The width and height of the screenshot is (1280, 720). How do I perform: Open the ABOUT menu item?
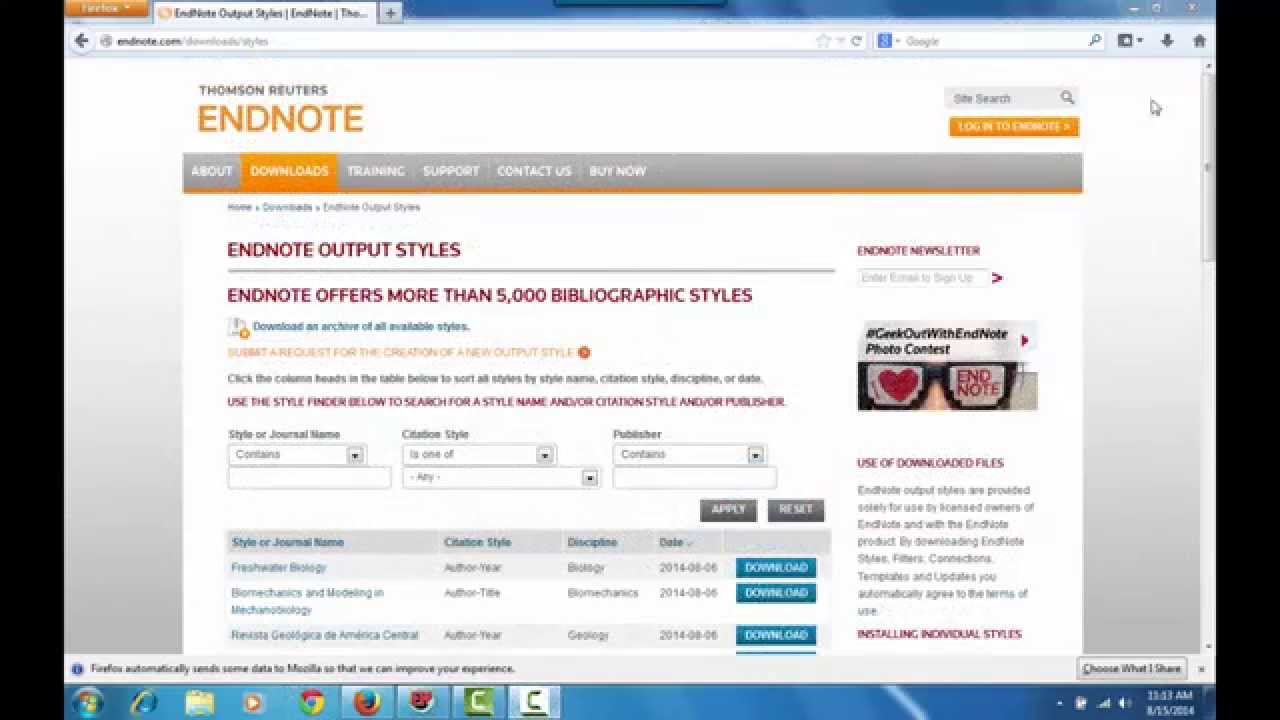click(212, 171)
